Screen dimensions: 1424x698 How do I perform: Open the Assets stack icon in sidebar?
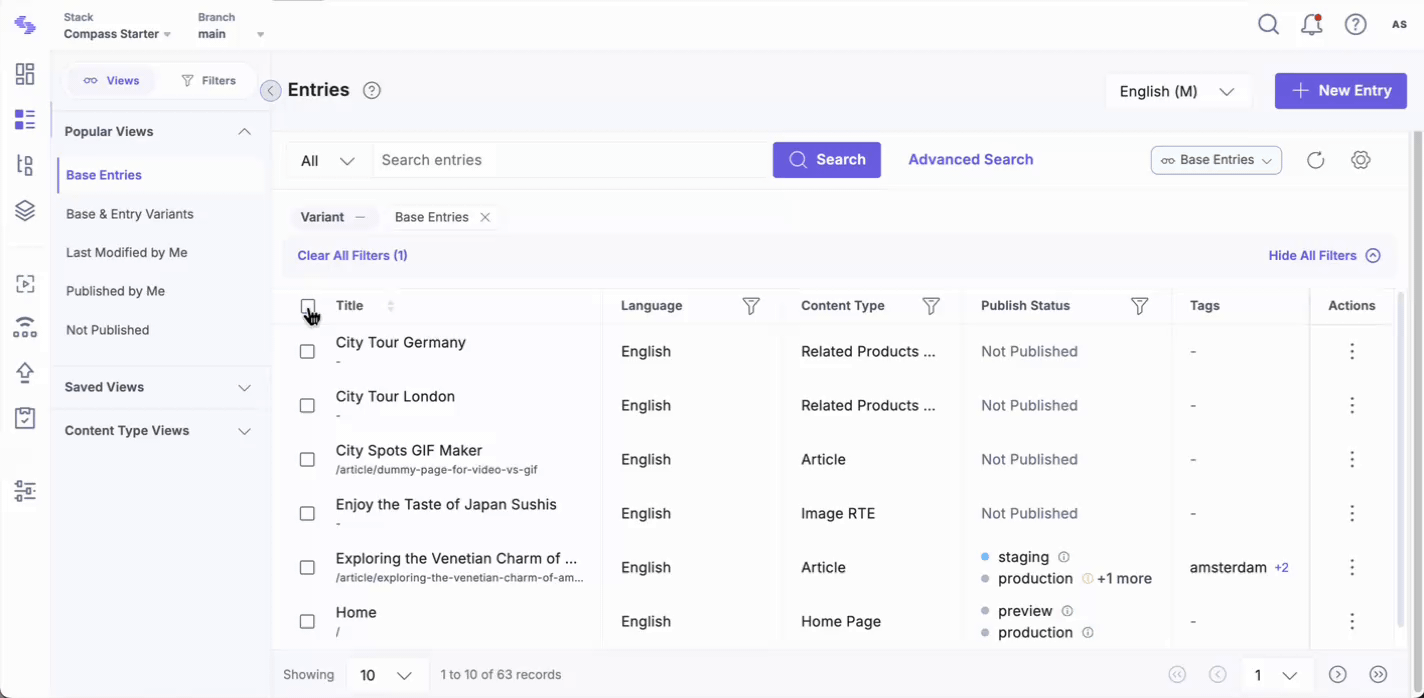[25, 210]
